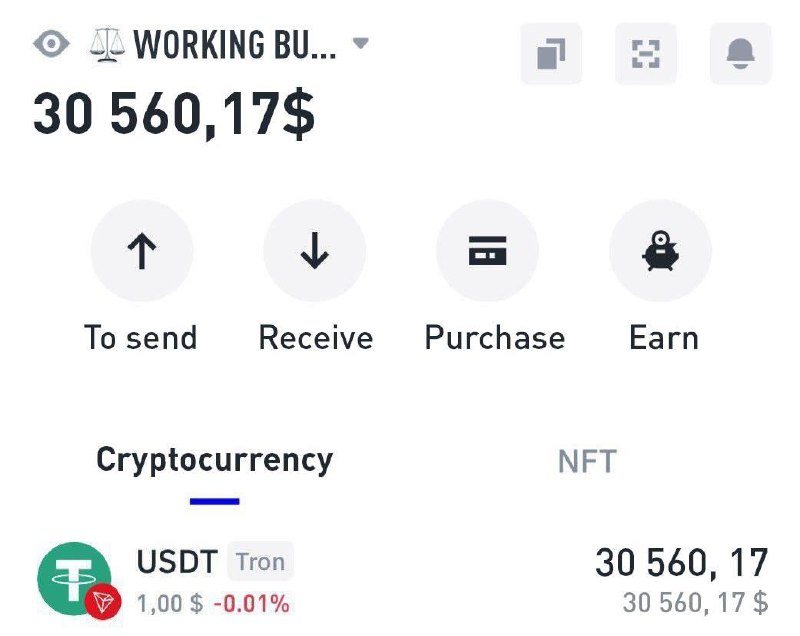
Task: Click the total balance 30 560,17$ heading
Action: [x=174, y=114]
